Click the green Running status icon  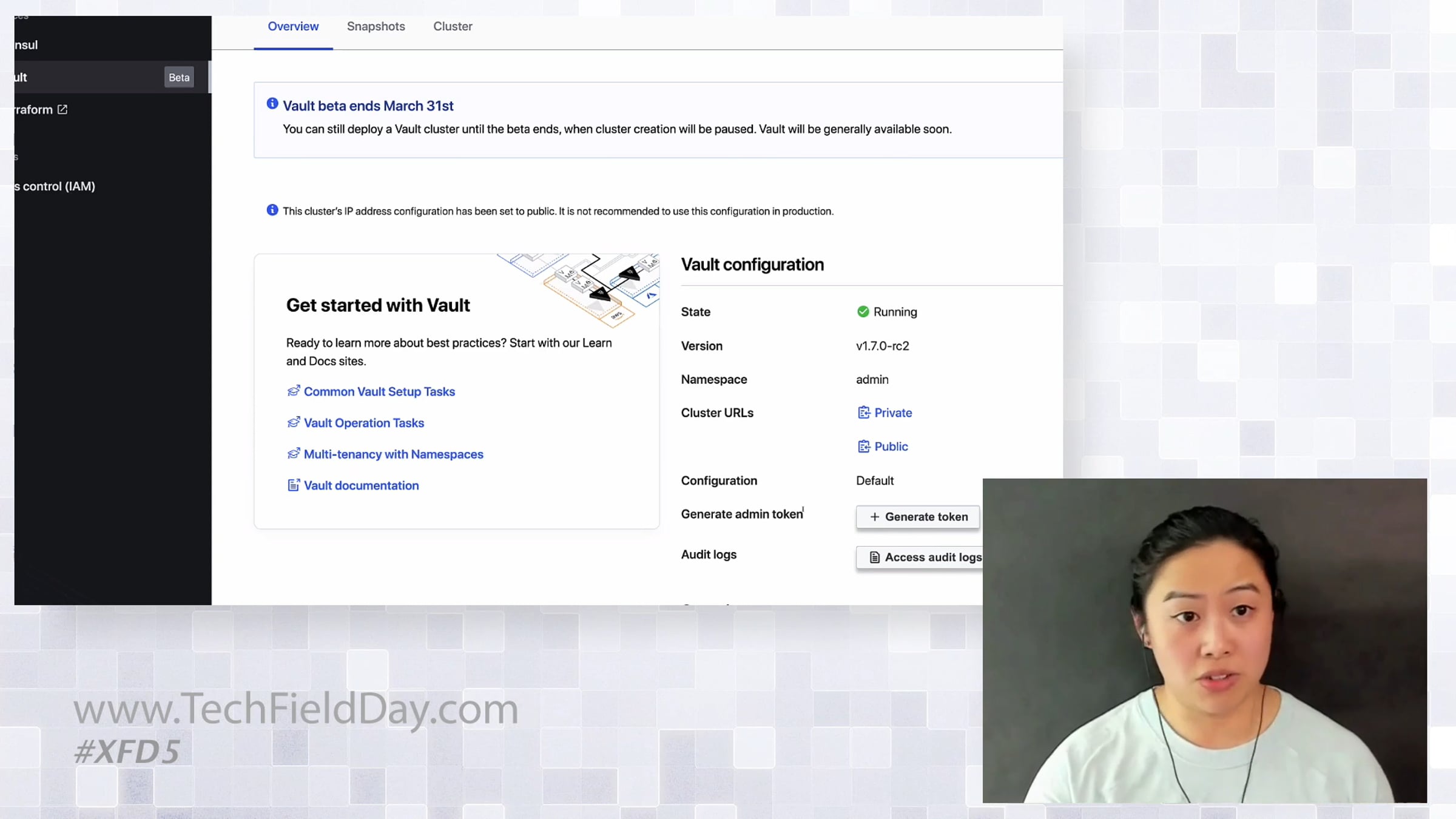pyautogui.click(x=863, y=312)
